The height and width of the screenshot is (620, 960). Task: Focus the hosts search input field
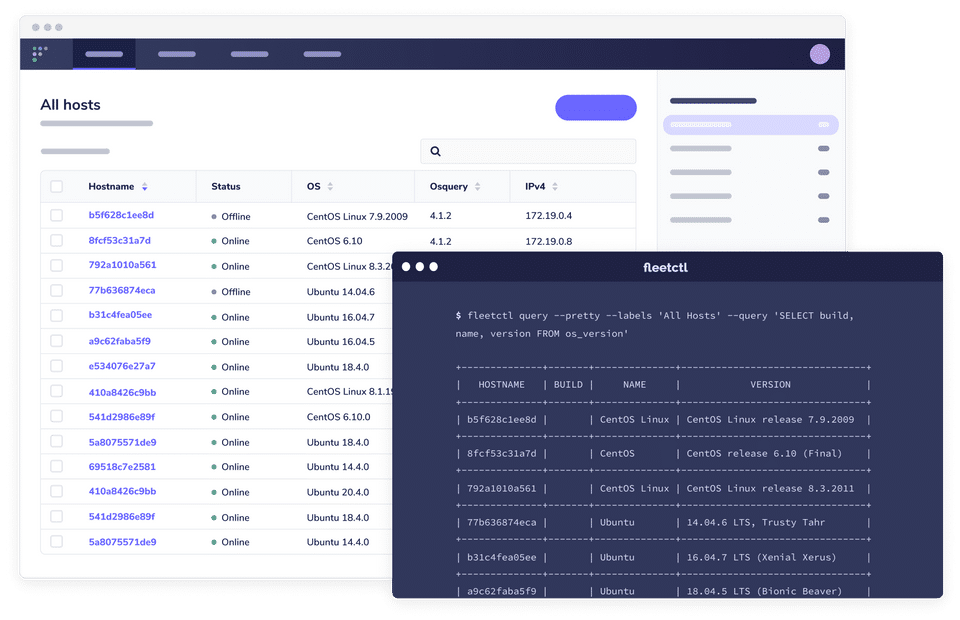click(x=528, y=151)
